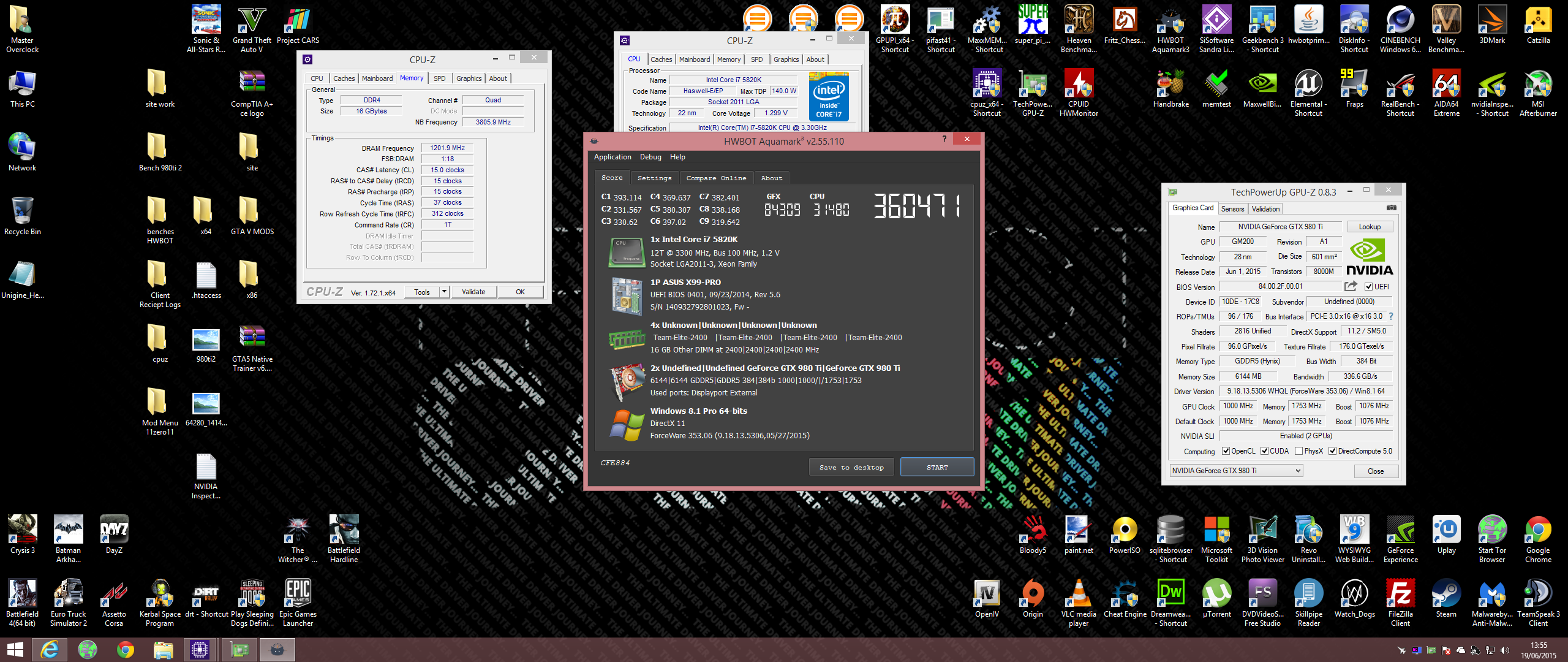Switch to the Validation tab in GPU-Z
The image size is (1568, 662).
click(x=1265, y=209)
